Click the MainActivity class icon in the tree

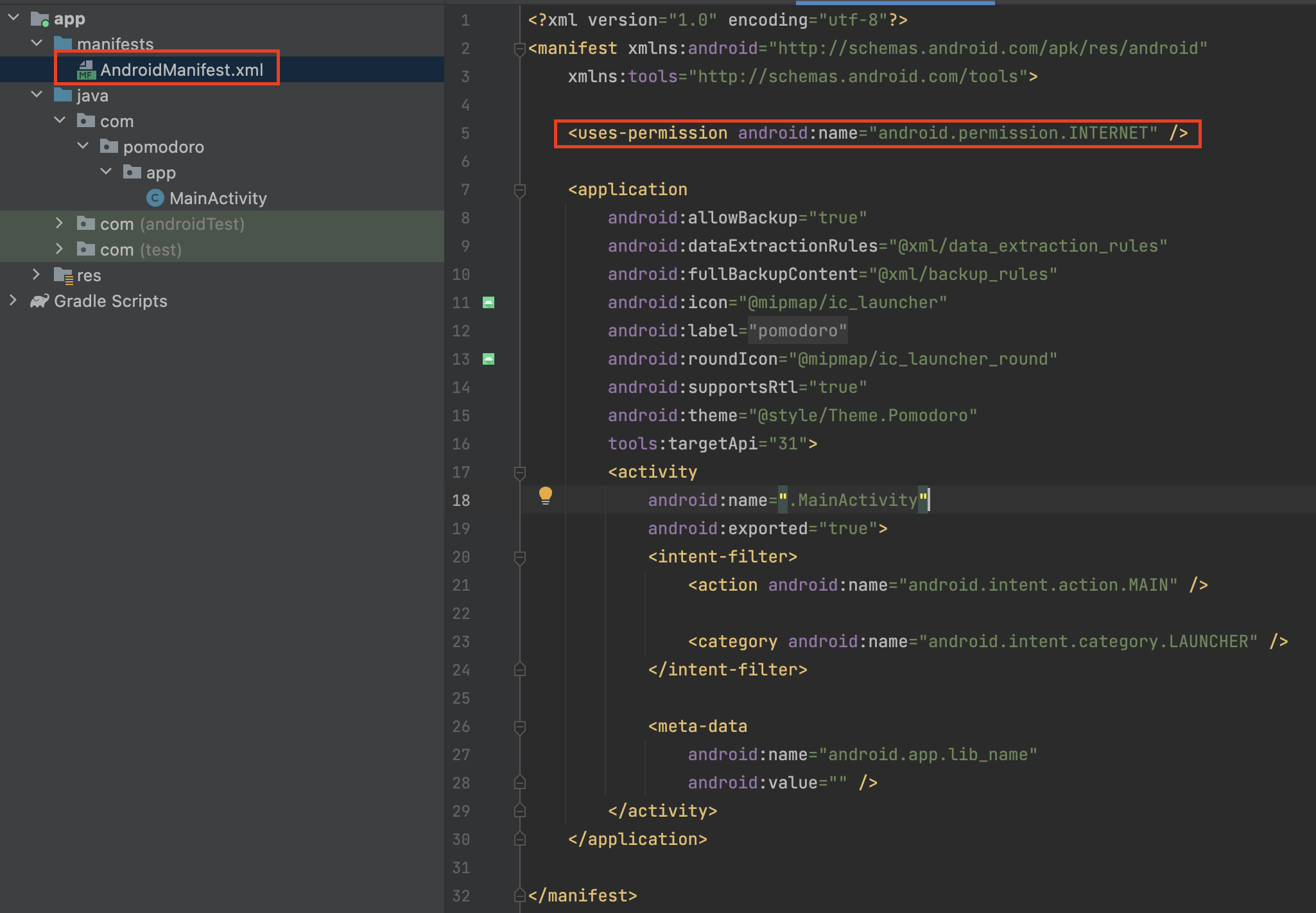[155, 198]
